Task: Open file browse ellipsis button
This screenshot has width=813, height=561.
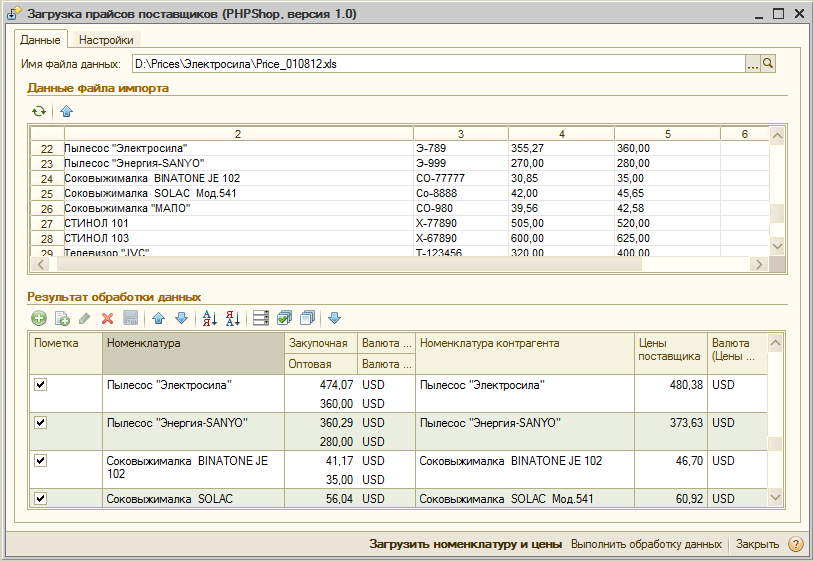Action: point(752,64)
